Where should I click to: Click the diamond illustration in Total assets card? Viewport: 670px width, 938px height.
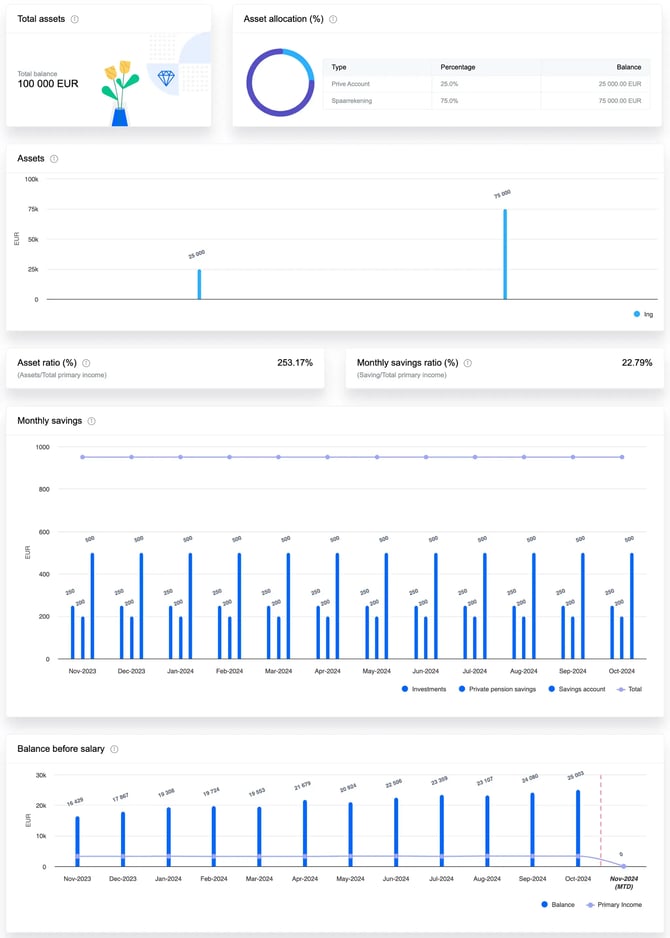click(x=166, y=78)
